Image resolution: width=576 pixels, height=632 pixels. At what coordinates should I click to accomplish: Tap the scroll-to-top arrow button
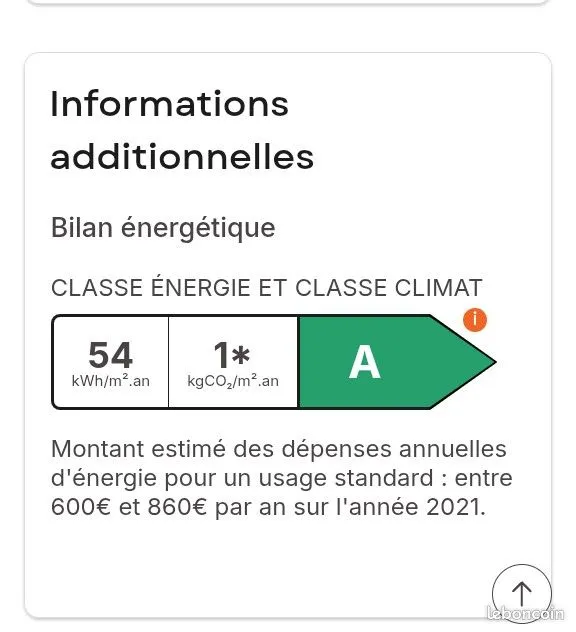click(x=522, y=593)
